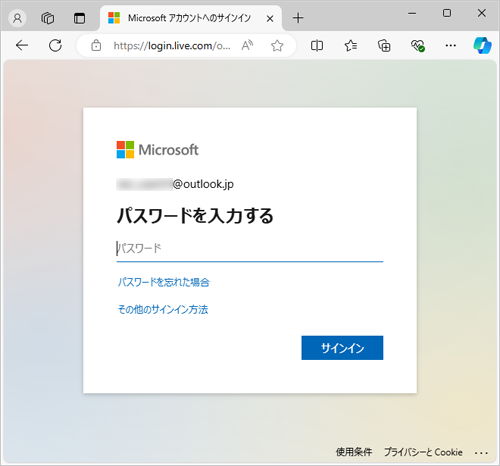Screen dimensions: 500x466
Task: Open その他のサインイン方法 link
Action: click(x=163, y=310)
